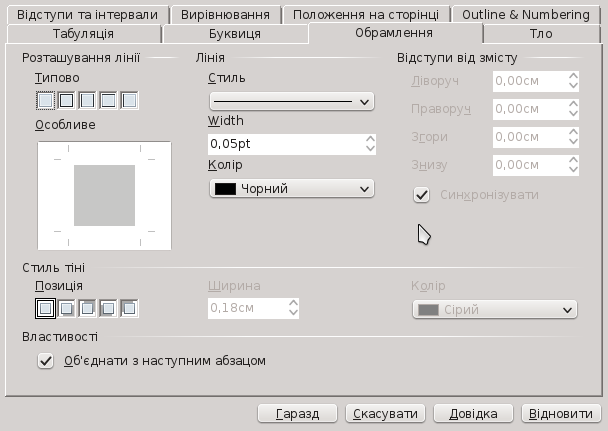Click the Гаразд button
The height and width of the screenshot is (431, 608).
[297, 413]
